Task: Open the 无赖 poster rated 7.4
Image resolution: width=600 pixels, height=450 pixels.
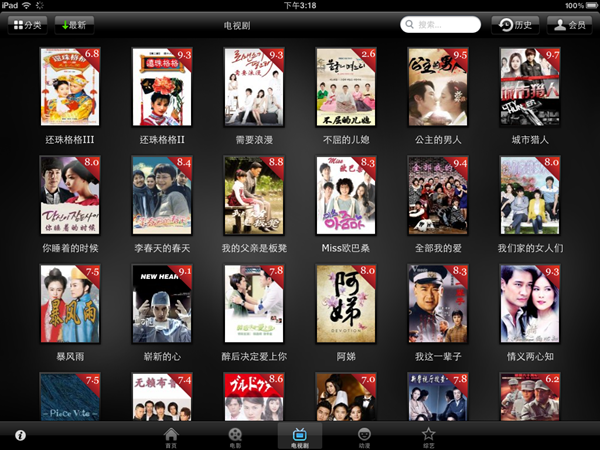Action: click(162, 397)
